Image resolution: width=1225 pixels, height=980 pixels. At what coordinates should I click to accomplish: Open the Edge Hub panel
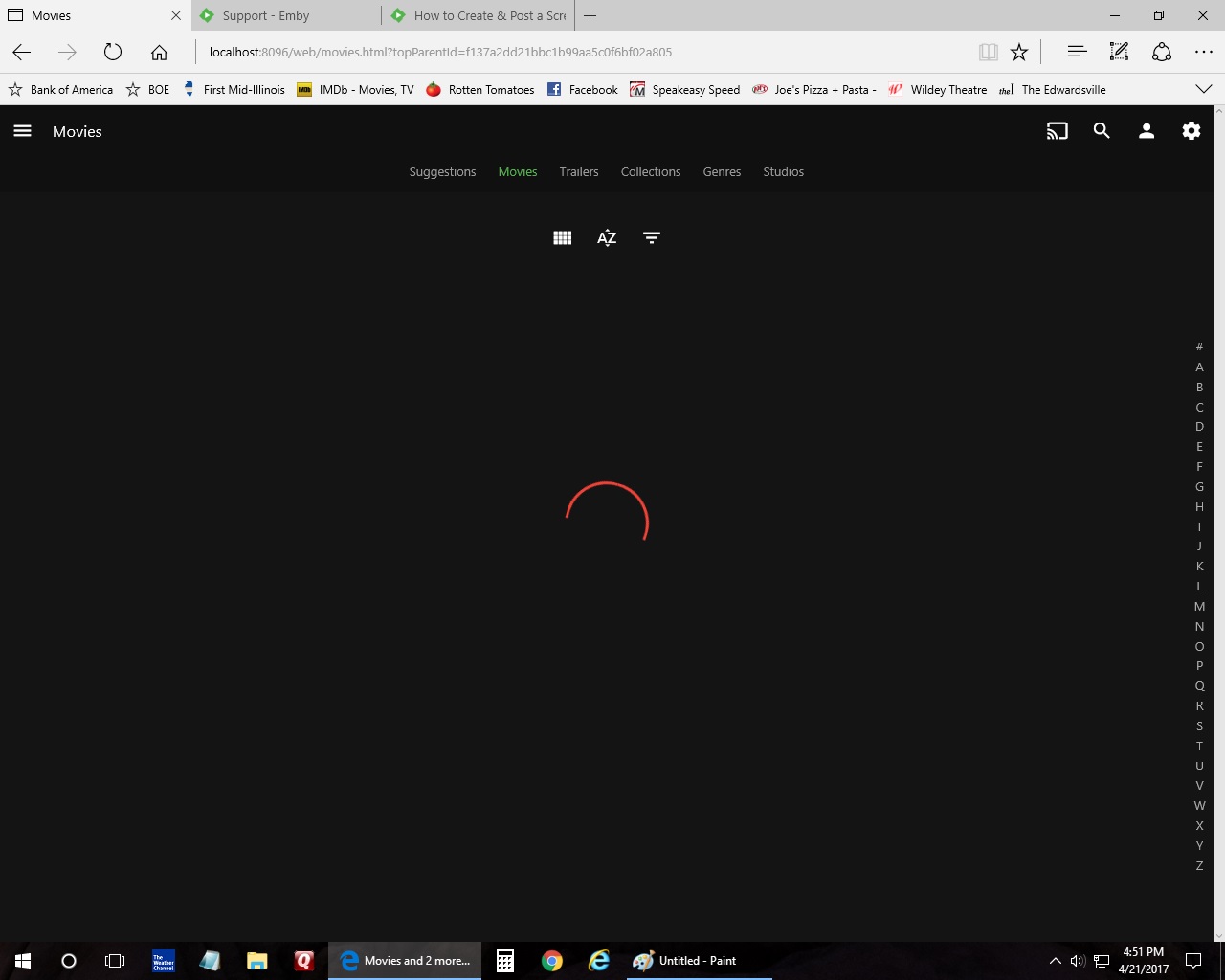pos(1077,52)
